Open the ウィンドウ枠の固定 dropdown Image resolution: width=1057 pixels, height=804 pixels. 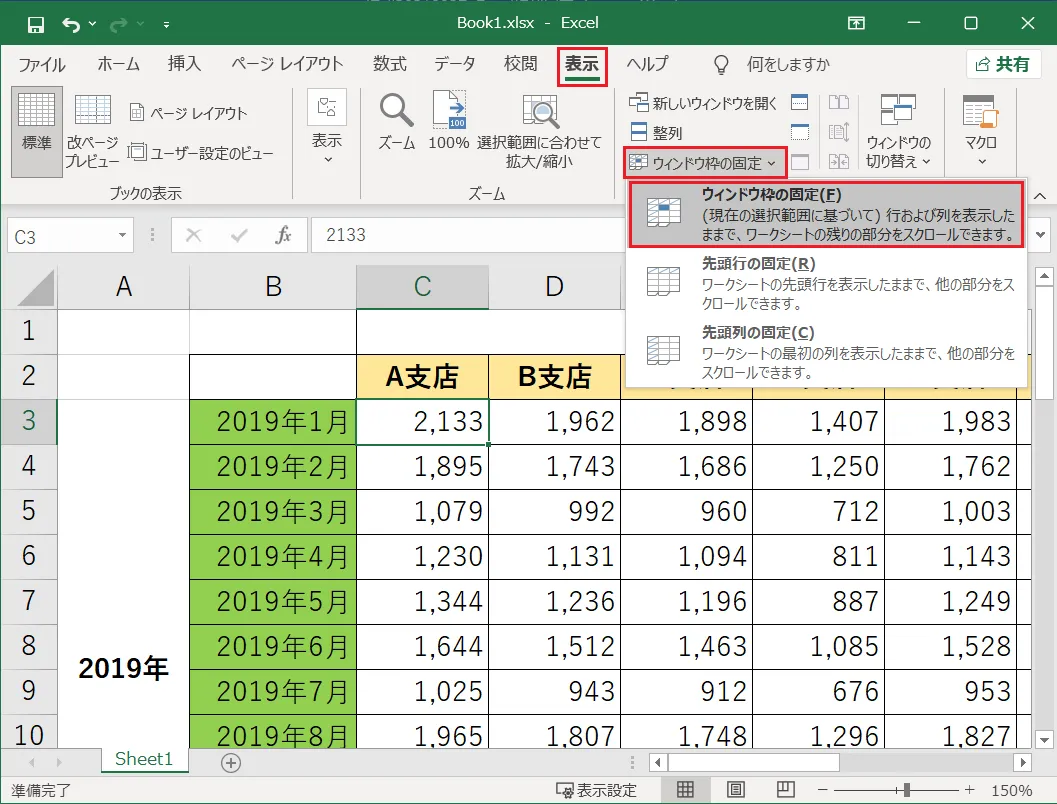704,162
